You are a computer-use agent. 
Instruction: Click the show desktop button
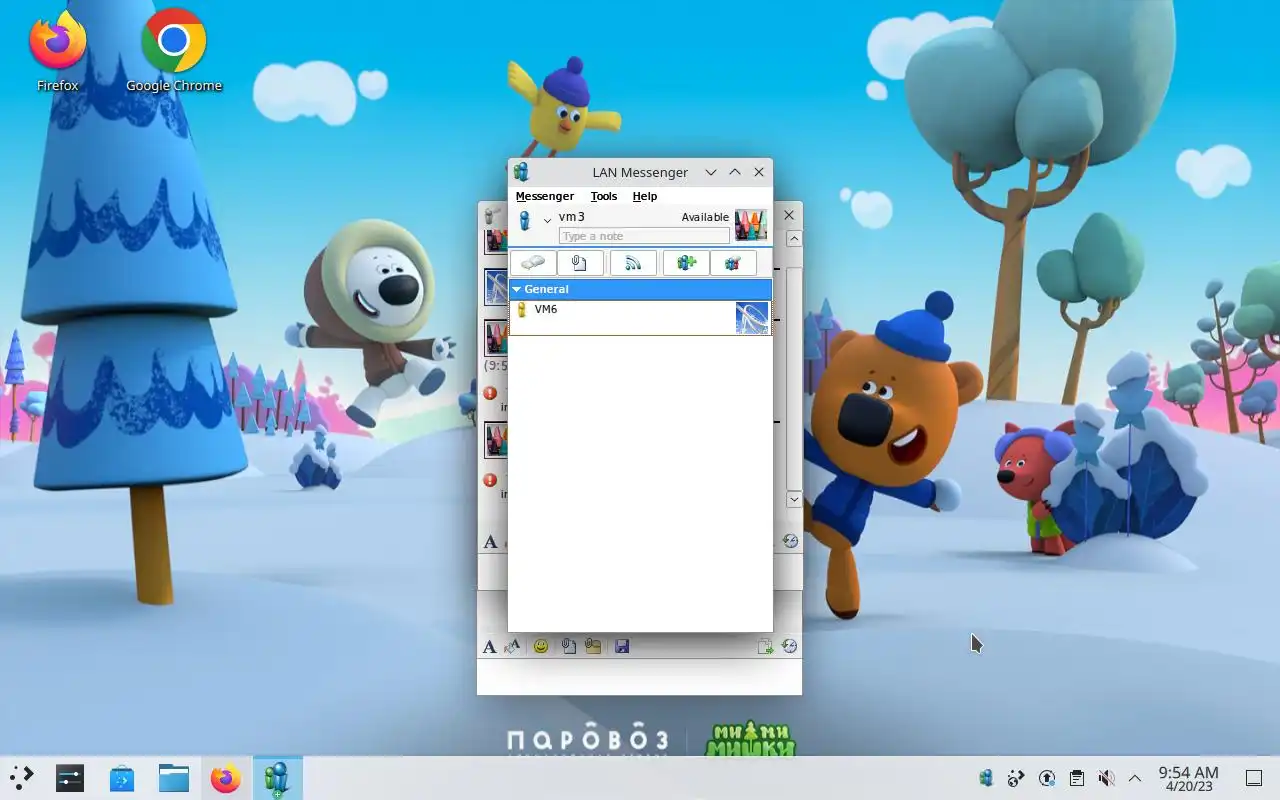[x=1254, y=778]
